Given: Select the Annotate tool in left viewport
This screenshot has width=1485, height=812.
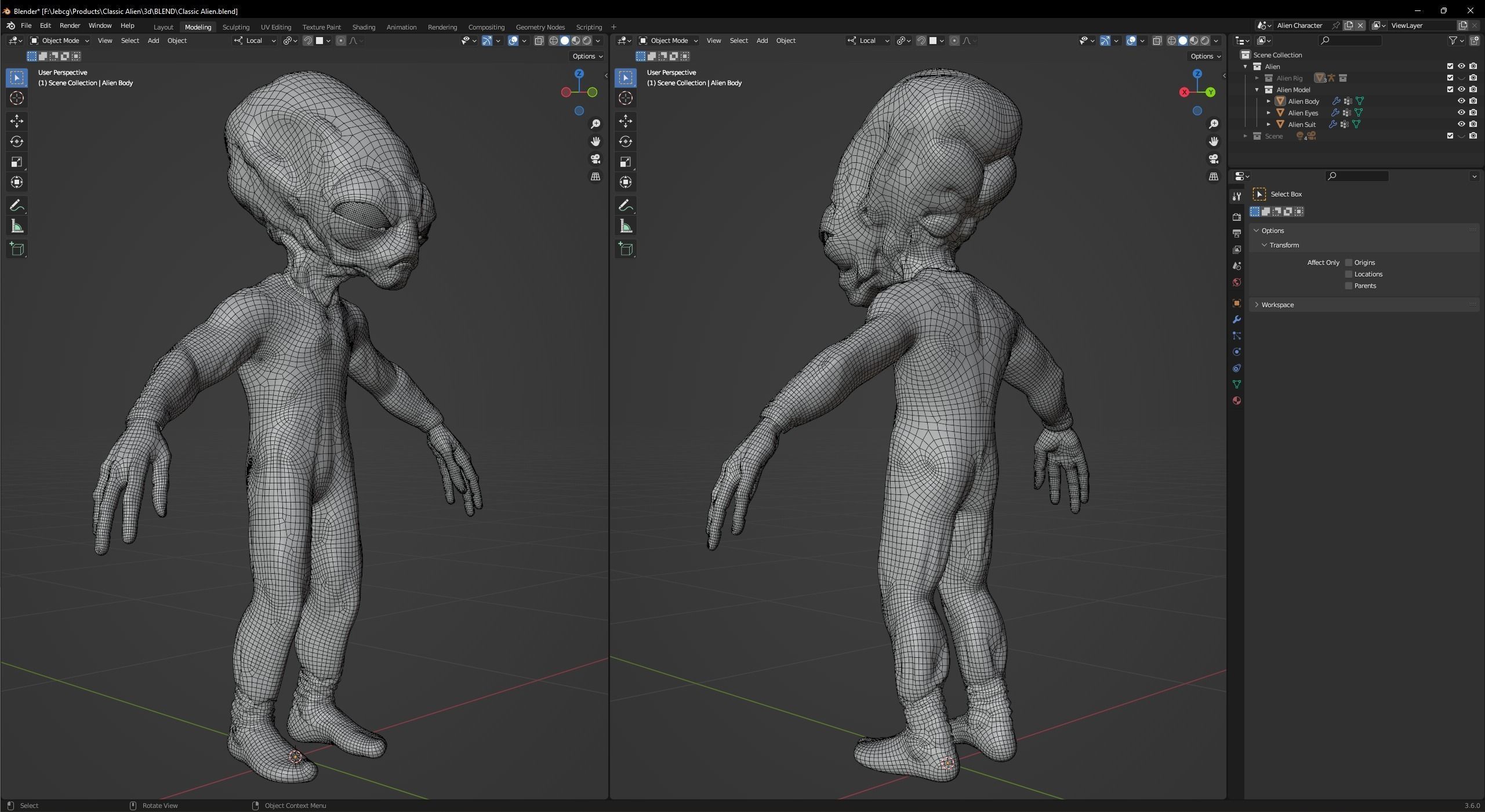Looking at the screenshot, I should (17, 205).
